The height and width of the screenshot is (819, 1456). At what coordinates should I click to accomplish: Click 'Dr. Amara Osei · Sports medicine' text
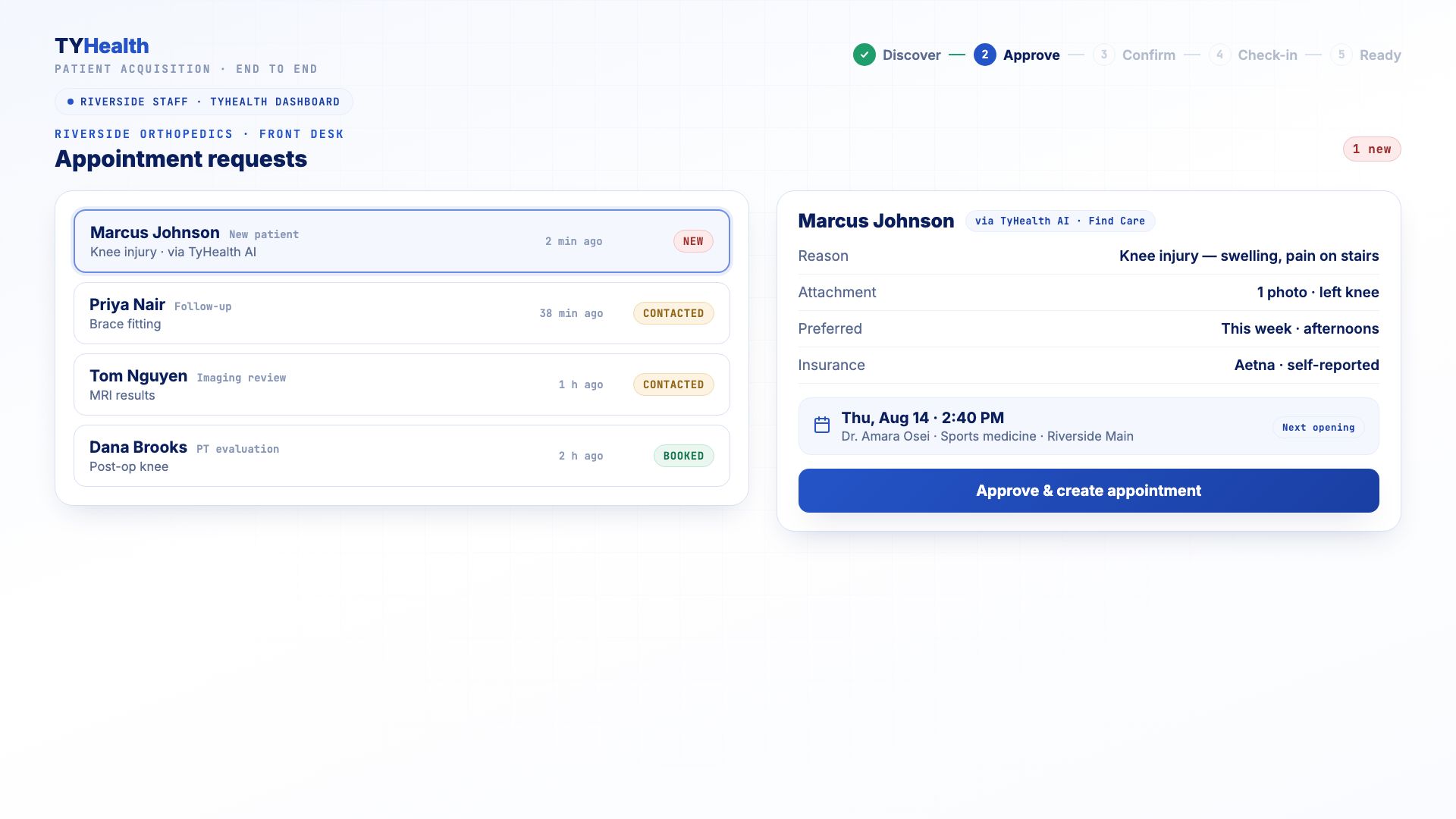(x=937, y=437)
